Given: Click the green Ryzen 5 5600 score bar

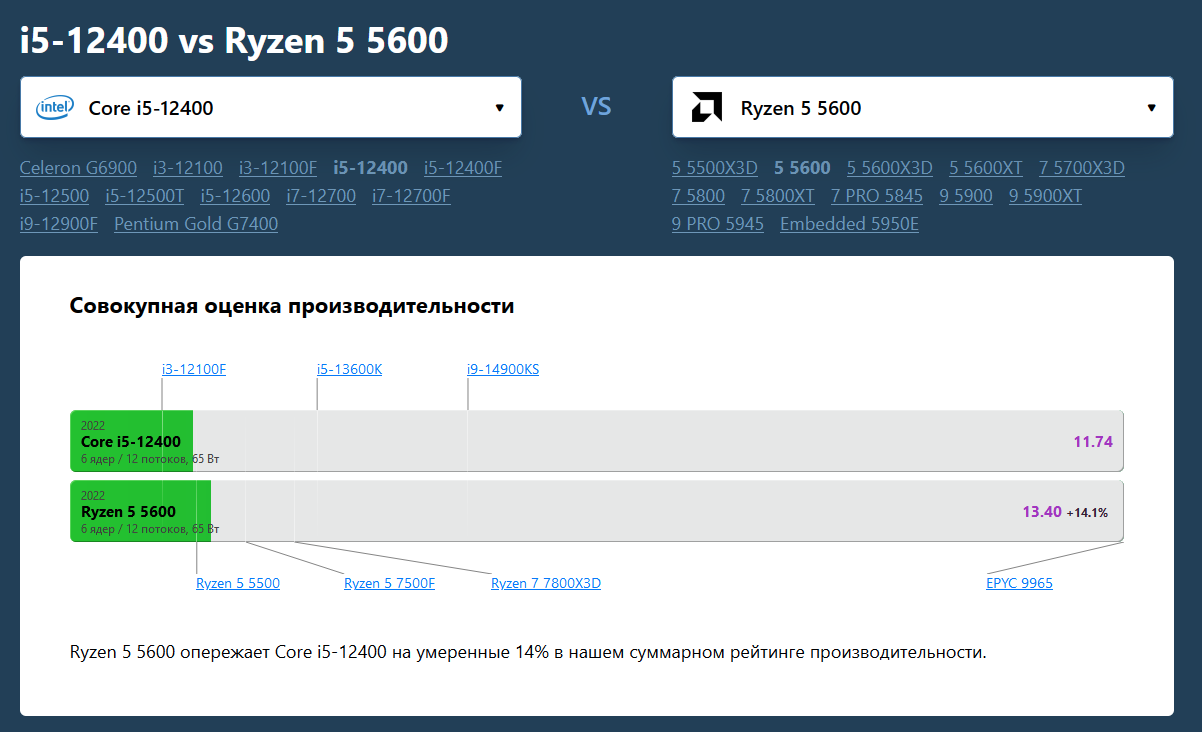Looking at the screenshot, I should pos(141,511).
